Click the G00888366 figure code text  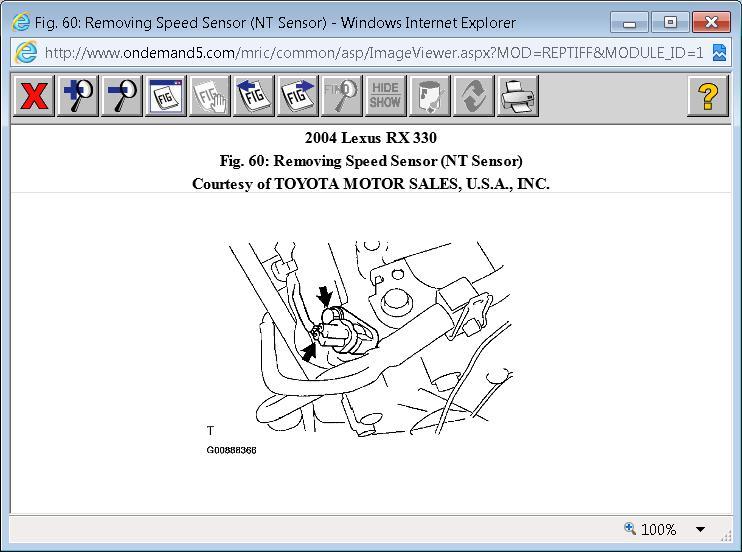[231, 450]
